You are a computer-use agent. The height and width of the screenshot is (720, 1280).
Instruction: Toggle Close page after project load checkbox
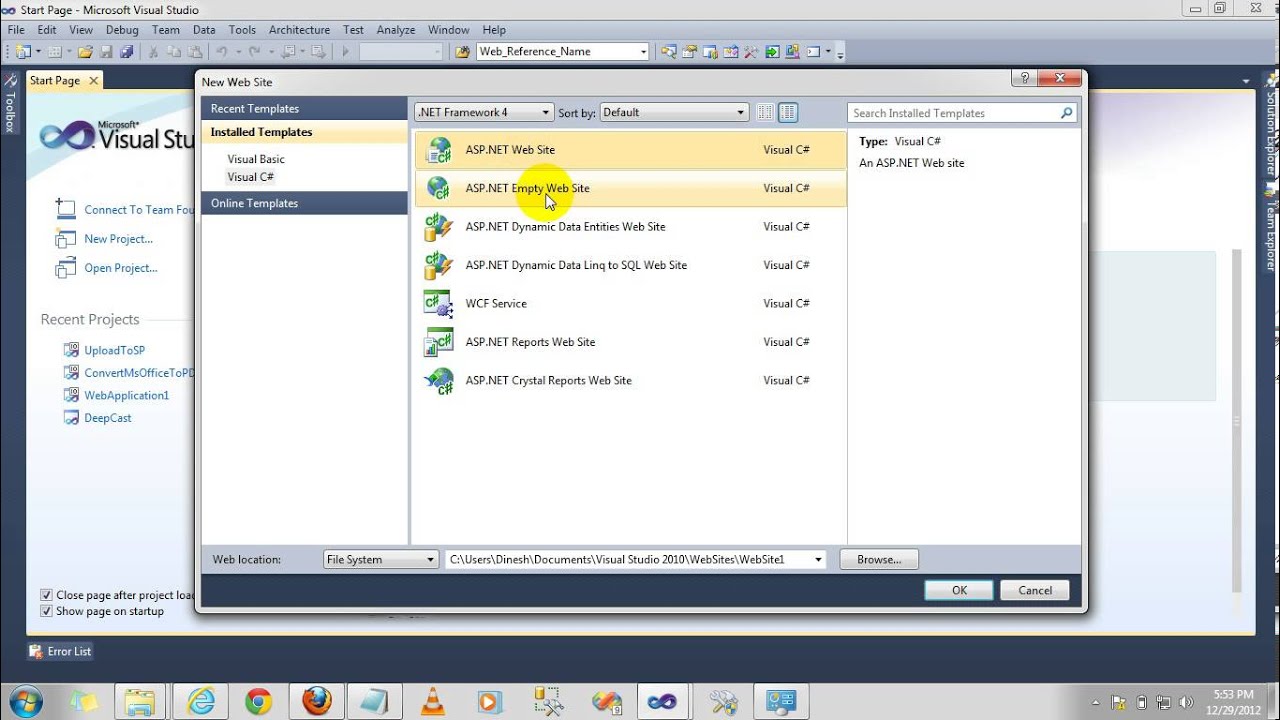46,595
